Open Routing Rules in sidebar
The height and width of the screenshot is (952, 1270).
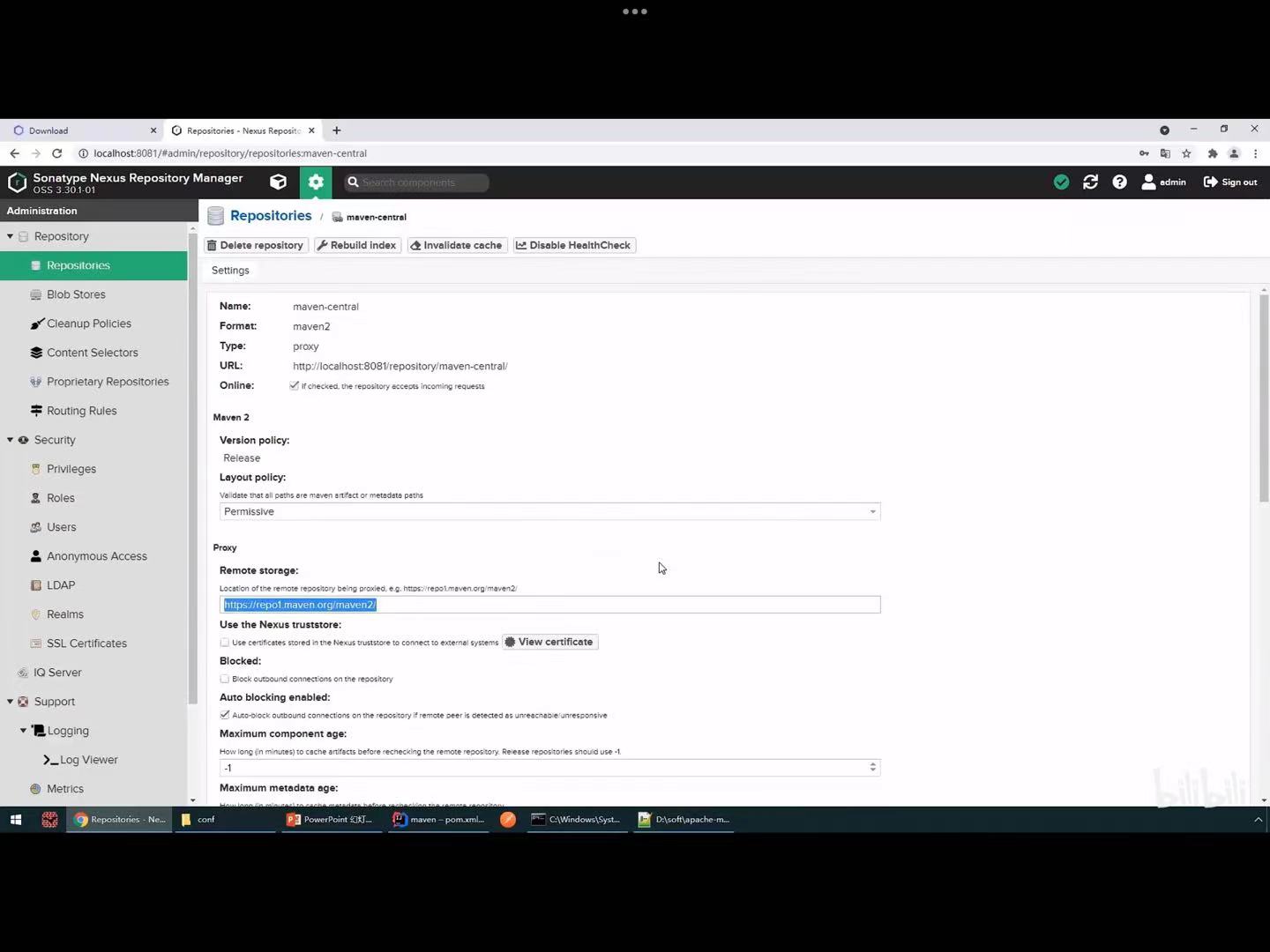pyautogui.click(x=81, y=411)
